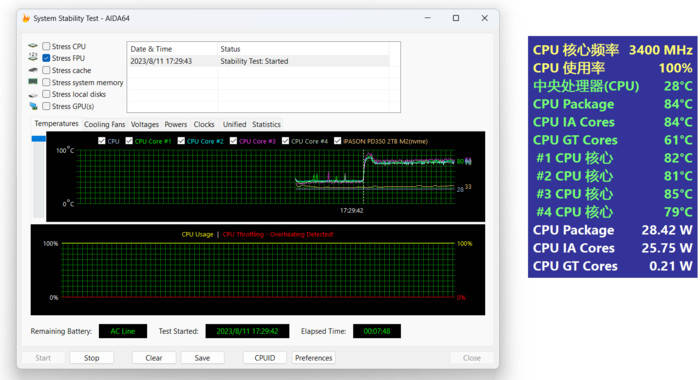Enable Stress GPU(s) checkbox

click(x=46, y=106)
